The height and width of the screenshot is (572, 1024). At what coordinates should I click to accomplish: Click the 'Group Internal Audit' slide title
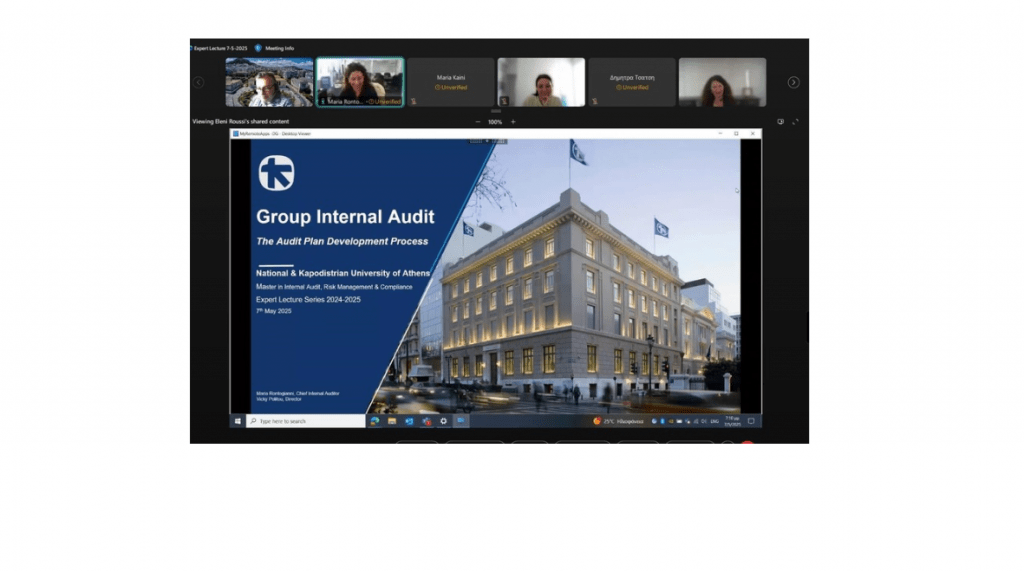click(345, 217)
